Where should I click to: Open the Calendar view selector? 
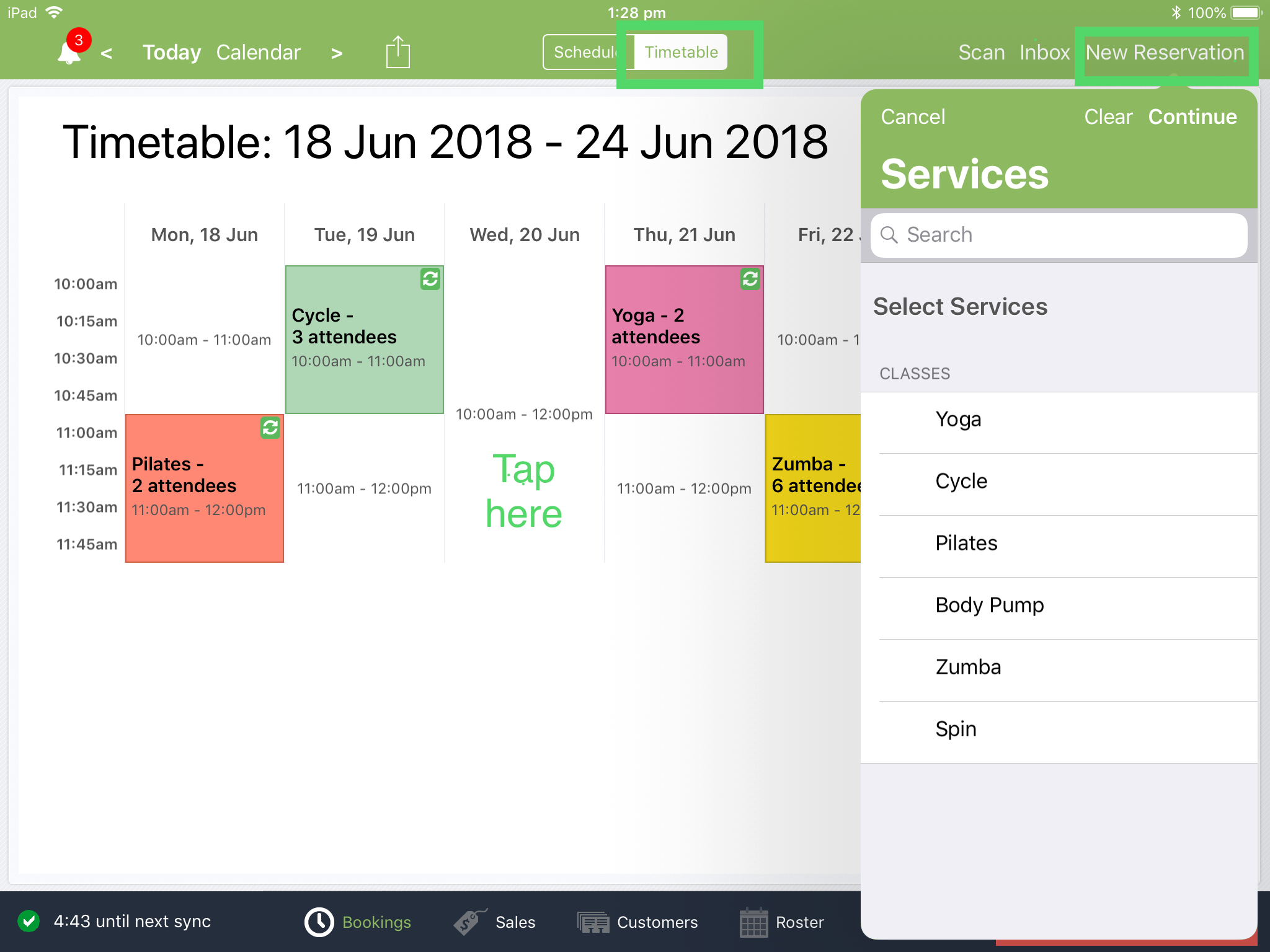[259, 52]
